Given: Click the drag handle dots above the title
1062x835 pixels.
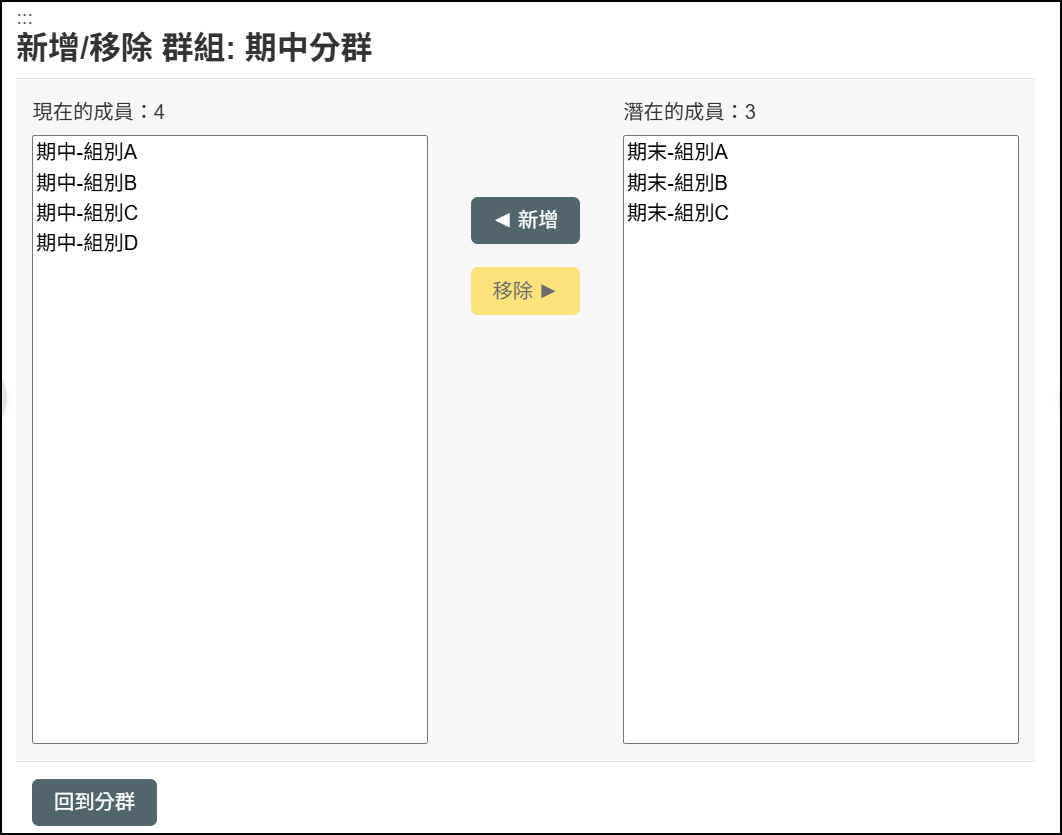Looking at the screenshot, I should 24,18.
